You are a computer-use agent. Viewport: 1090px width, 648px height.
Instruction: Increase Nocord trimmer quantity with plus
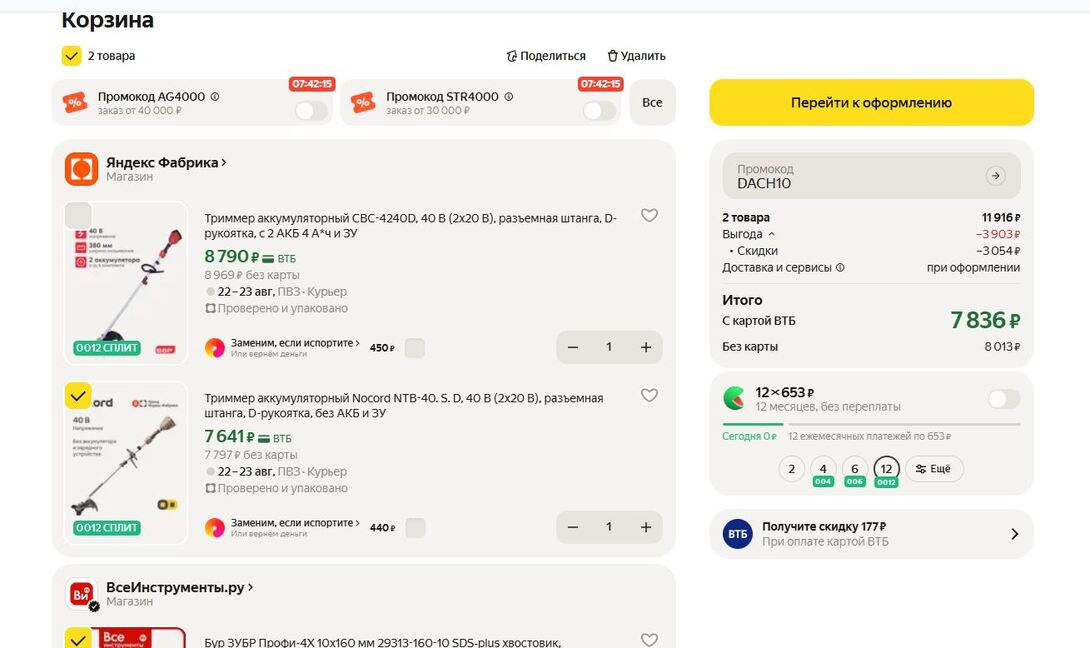pos(646,527)
